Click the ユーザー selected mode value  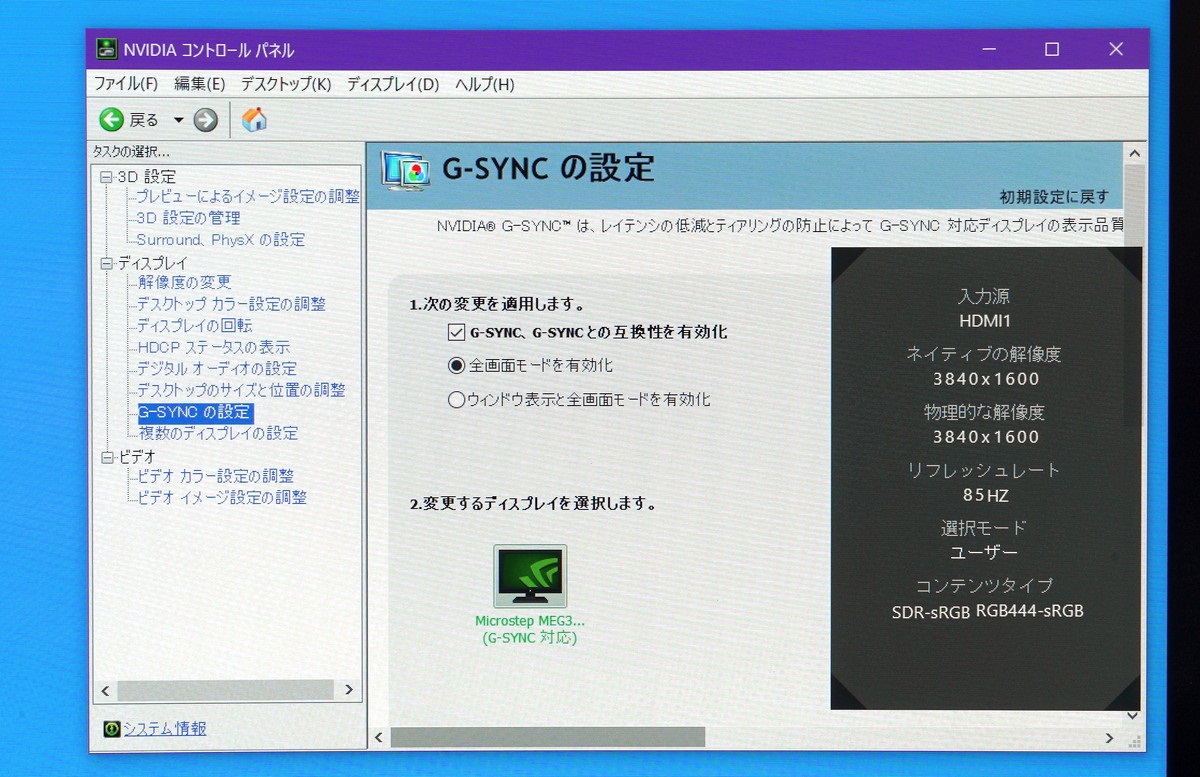(x=985, y=553)
